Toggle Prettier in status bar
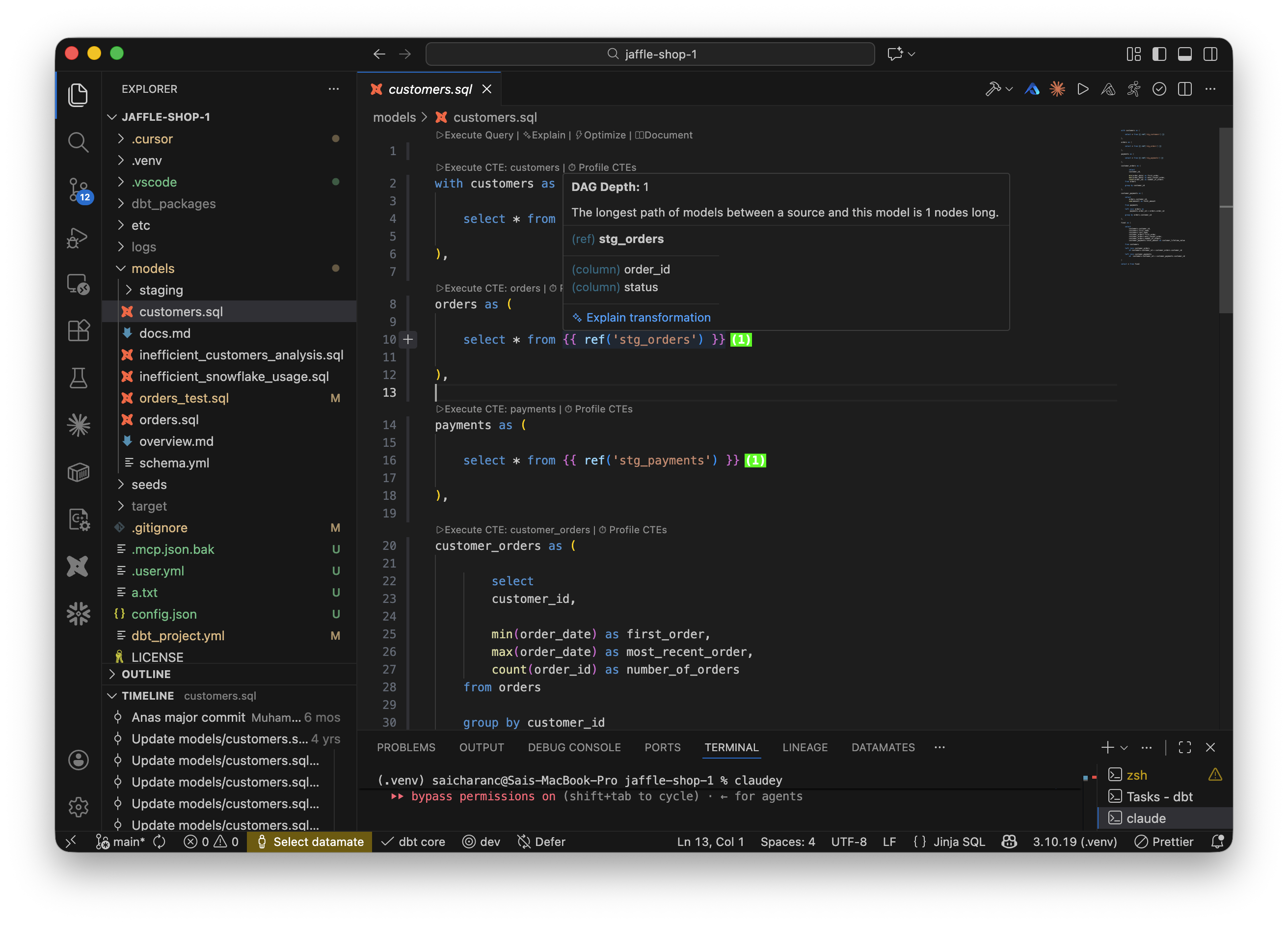This screenshot has width=1288, height=925. click(x=1164, y=842)
